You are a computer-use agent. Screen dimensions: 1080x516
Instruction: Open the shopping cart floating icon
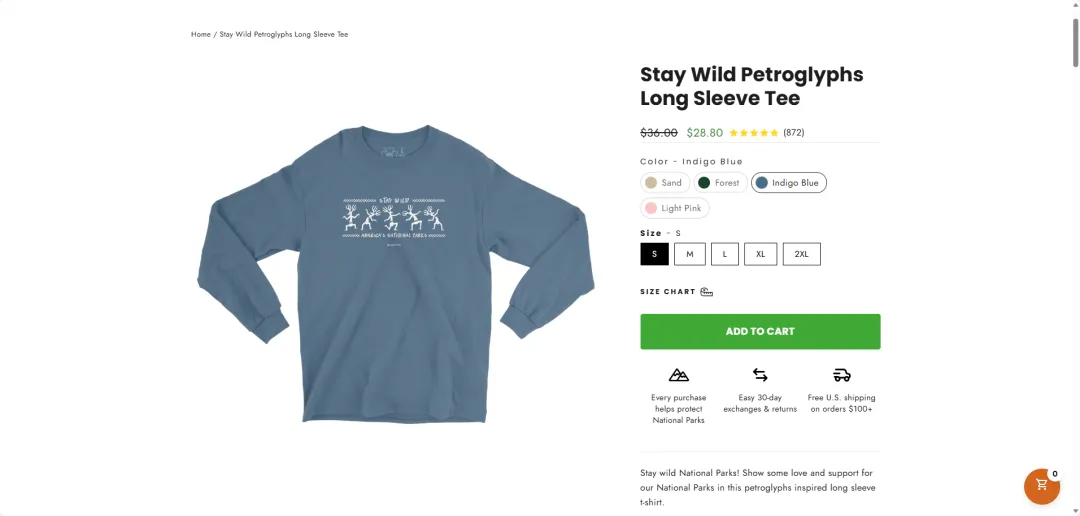pos(1041,486)
